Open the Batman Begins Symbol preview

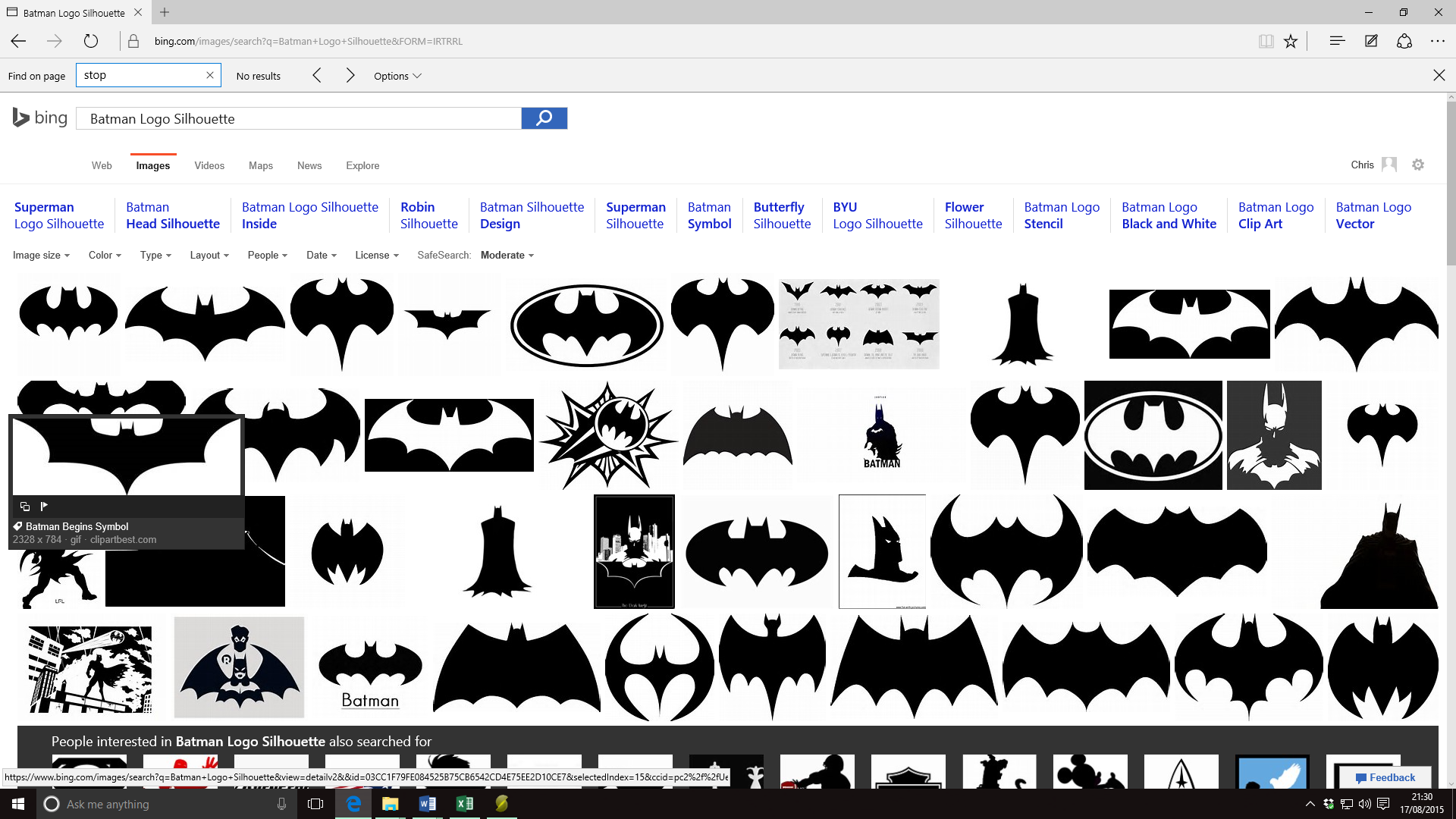pyautogui.click(x=127, y=455)
